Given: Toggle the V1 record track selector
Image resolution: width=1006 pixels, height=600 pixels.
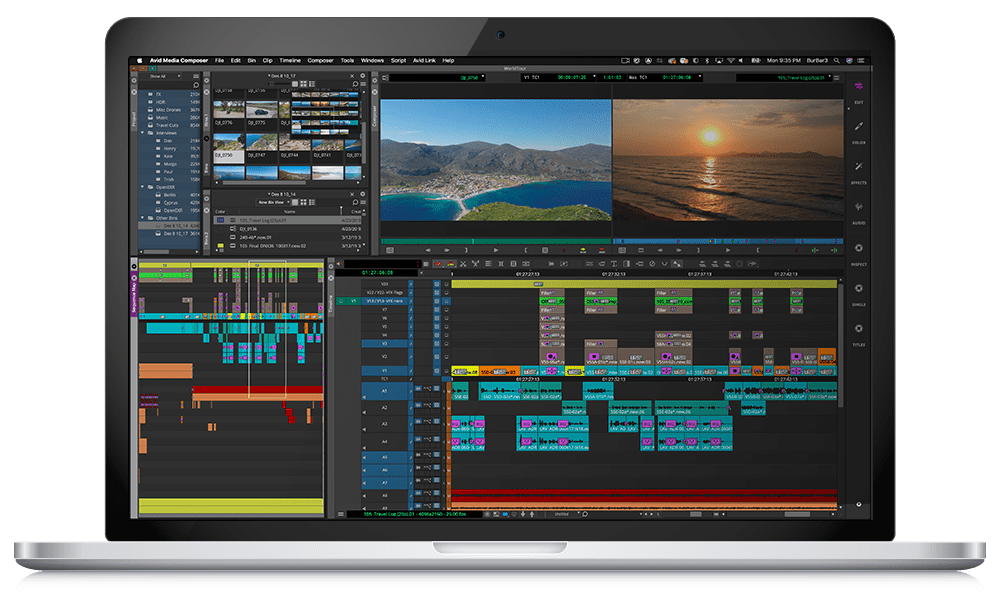Looking at the screenshot, I should point(385,370).
